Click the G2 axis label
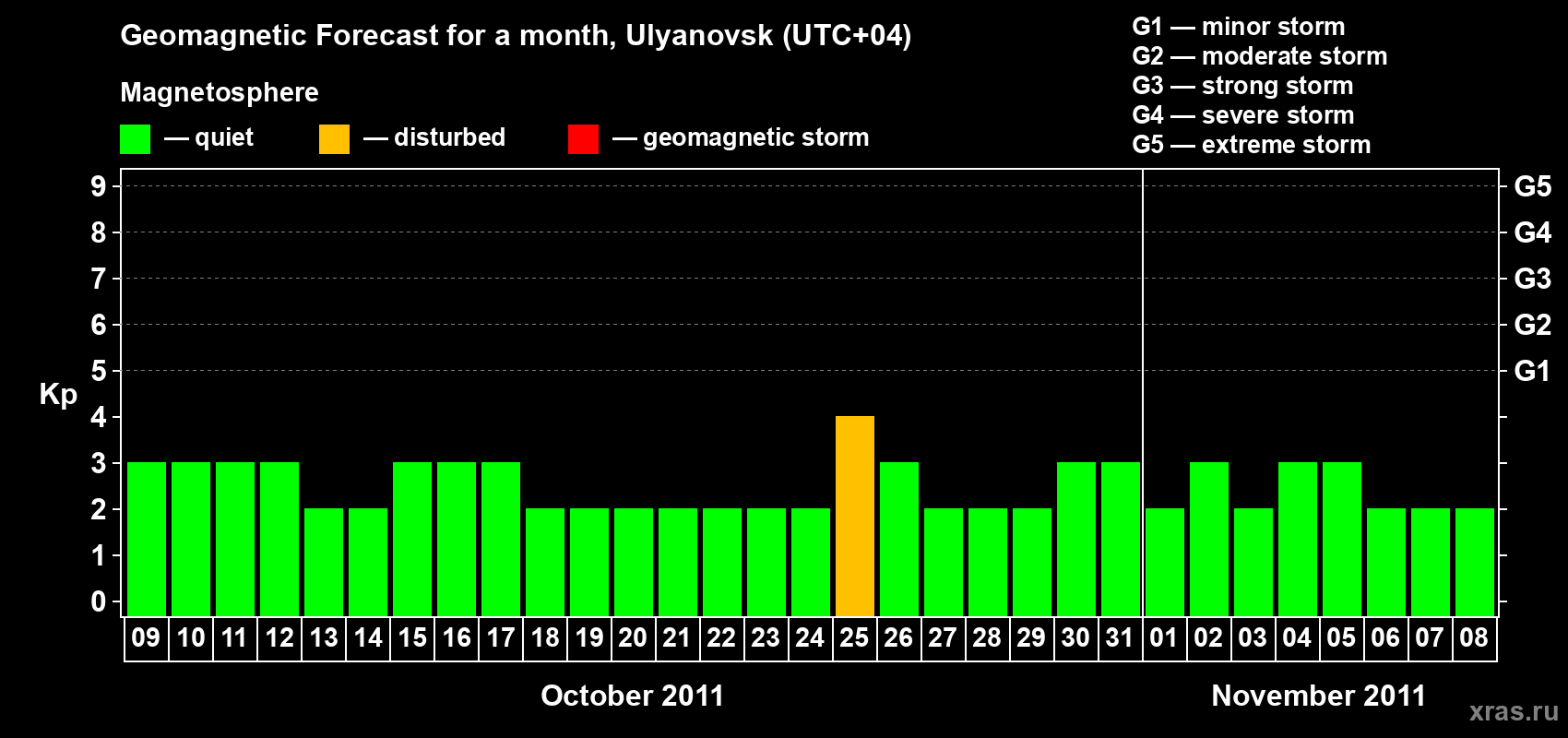Image resolution: width=1568 pixels, height=738 pixels. click(x=1533, y=325)
